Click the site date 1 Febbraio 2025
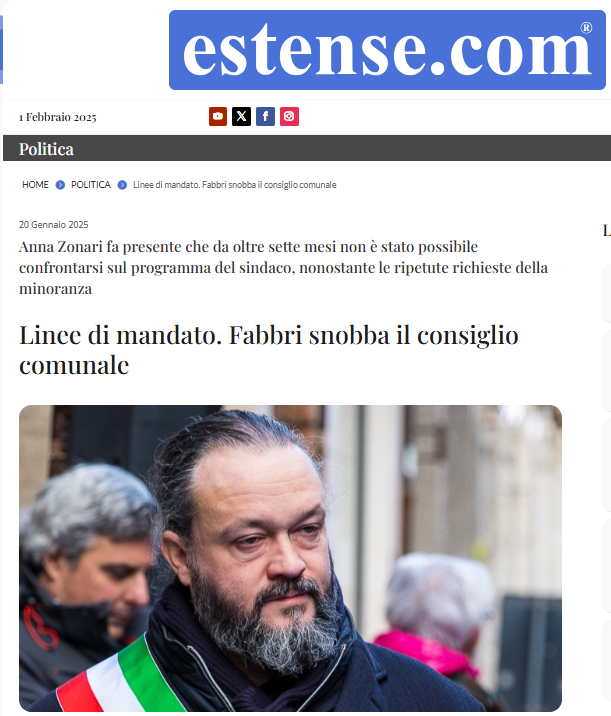The width and height of the screenshot is (611, 716). click(58, 117)
